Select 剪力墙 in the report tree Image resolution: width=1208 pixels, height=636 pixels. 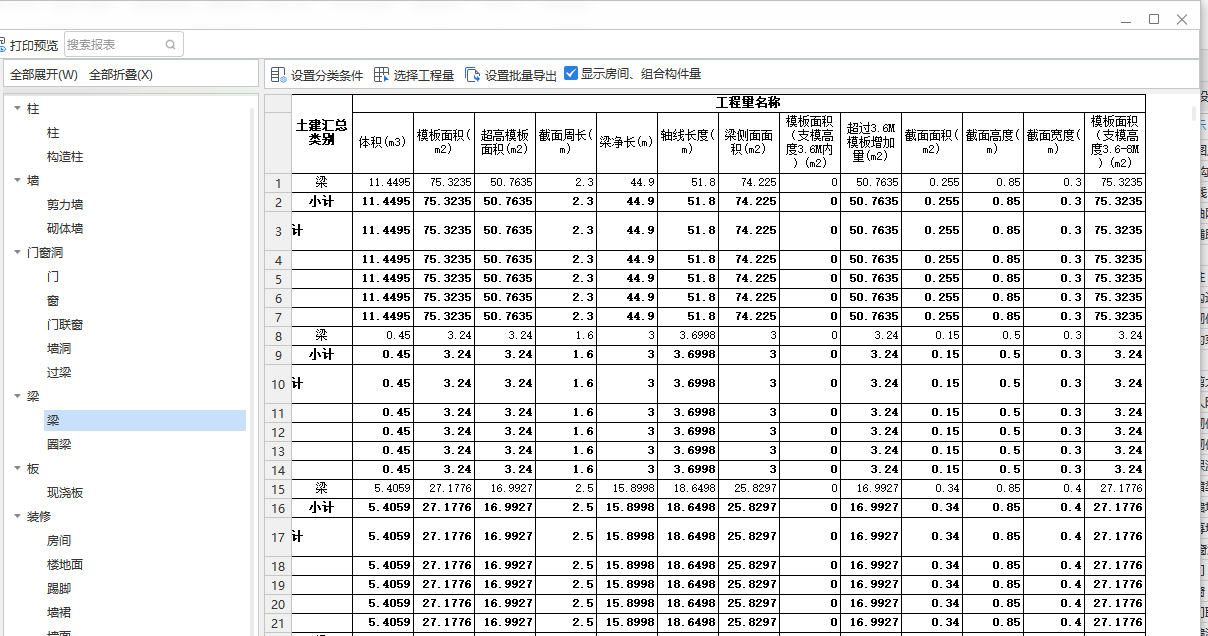coord(65,205)
